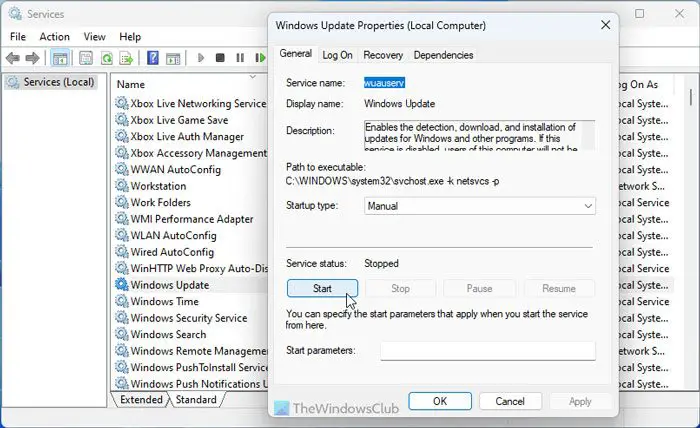Click gear icon beside Workstation service
This screenshot has height=428, width=700.
point(122,186)
